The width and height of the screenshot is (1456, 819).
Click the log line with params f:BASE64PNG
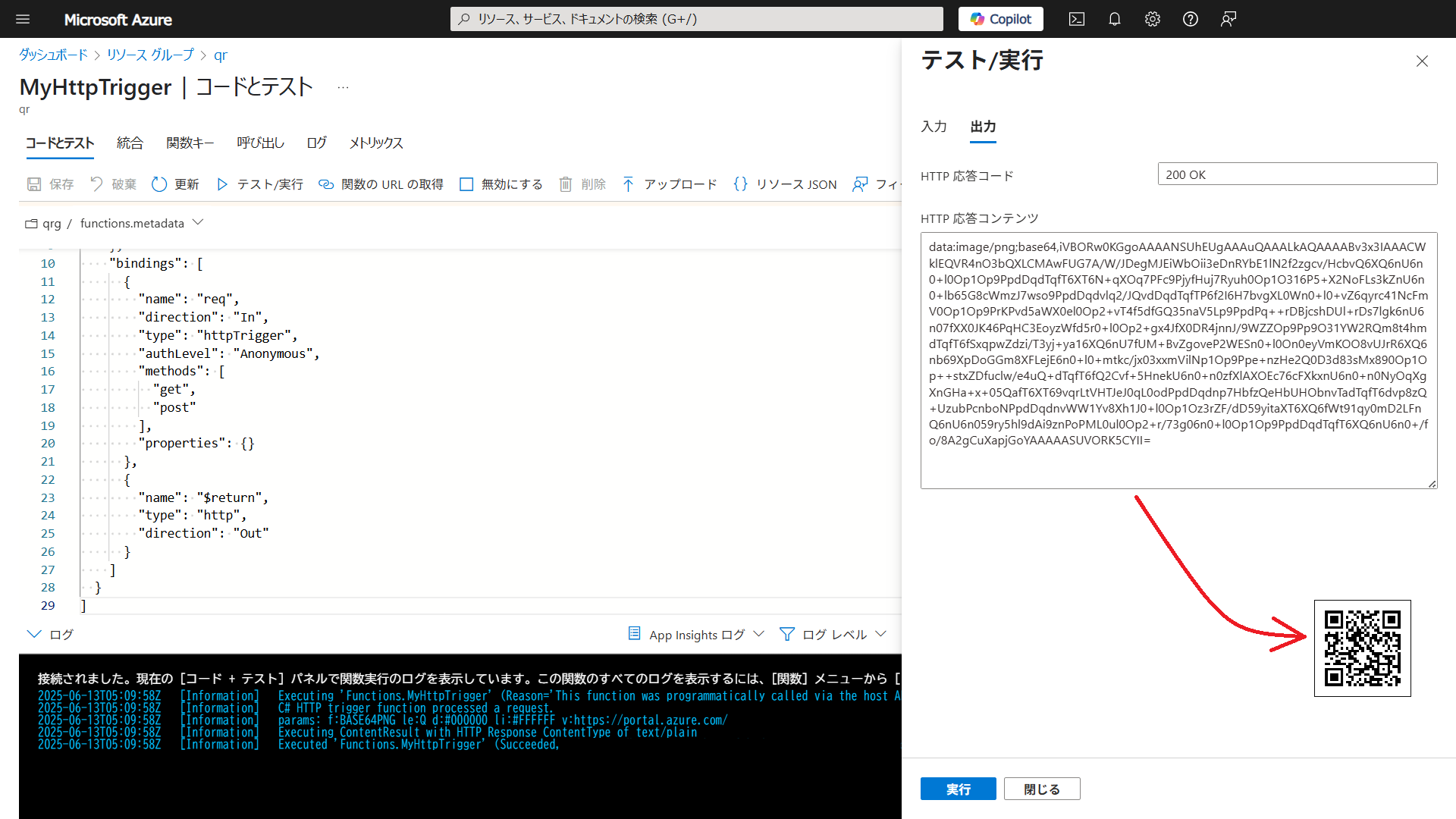(383, 720)
